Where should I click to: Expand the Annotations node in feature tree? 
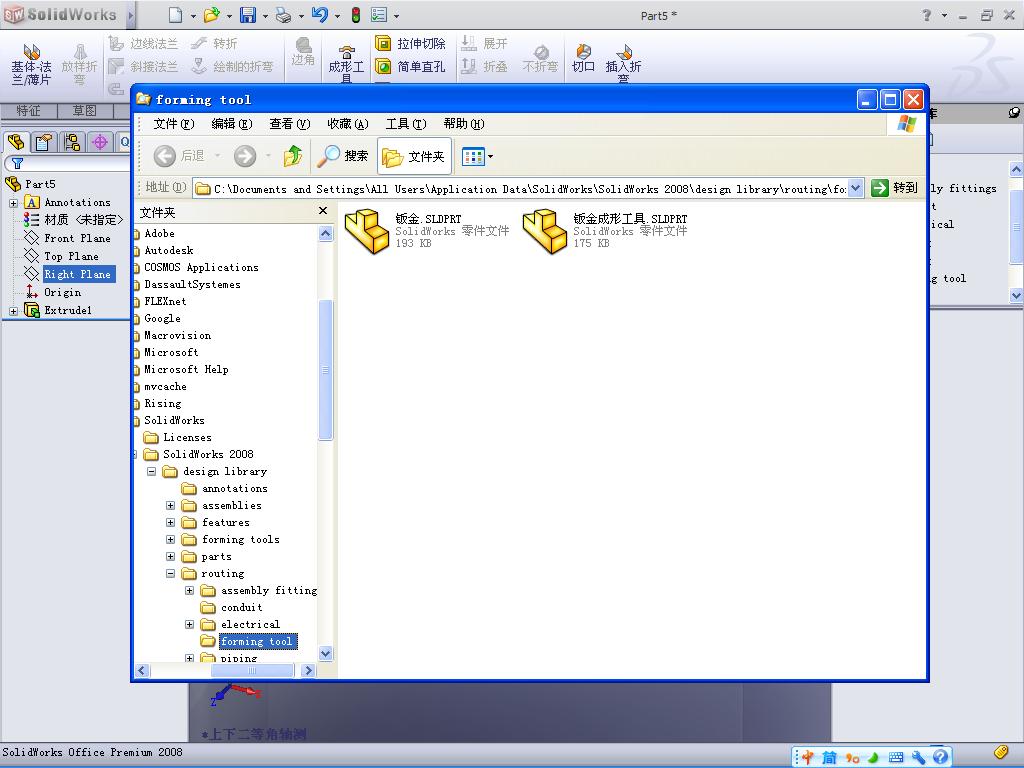pyautogui.click(x=13, y=203)
